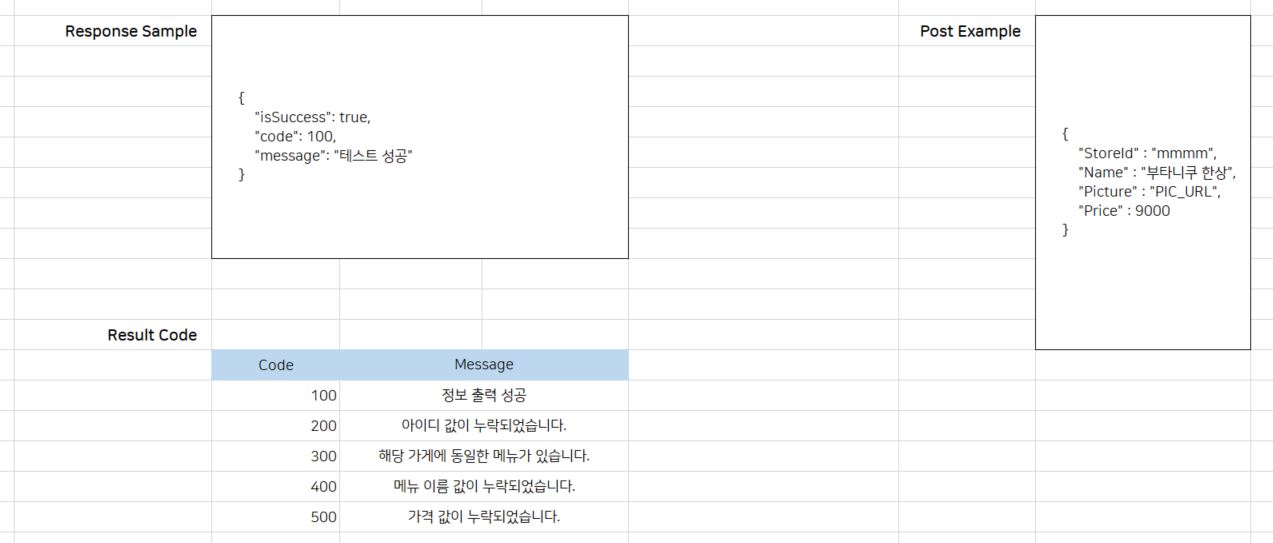1273x543 pixels.
Task: Select the cell containing code 100
Action: click(275, 395)
